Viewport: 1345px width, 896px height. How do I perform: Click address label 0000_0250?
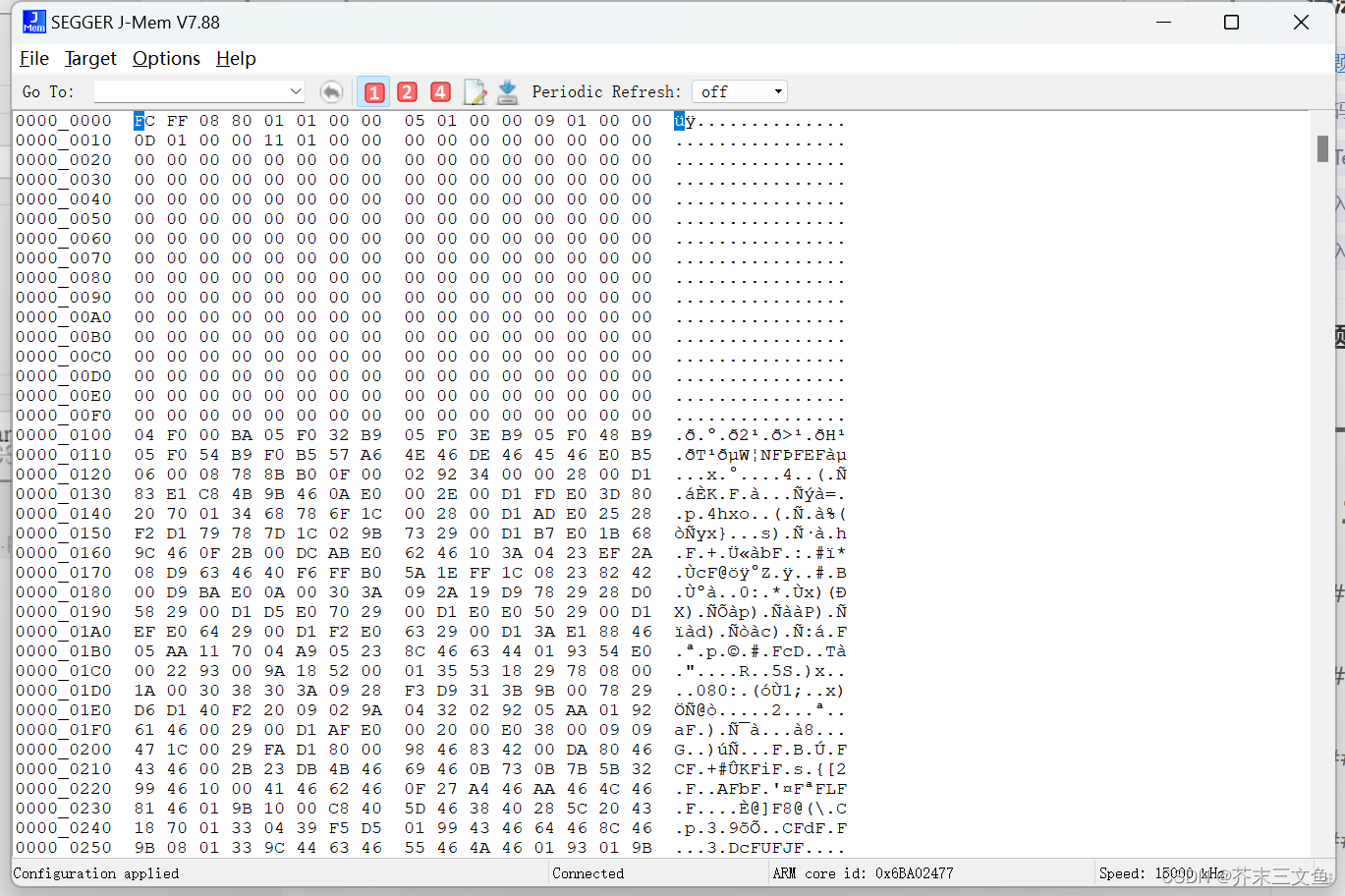[x=64, y=848]
